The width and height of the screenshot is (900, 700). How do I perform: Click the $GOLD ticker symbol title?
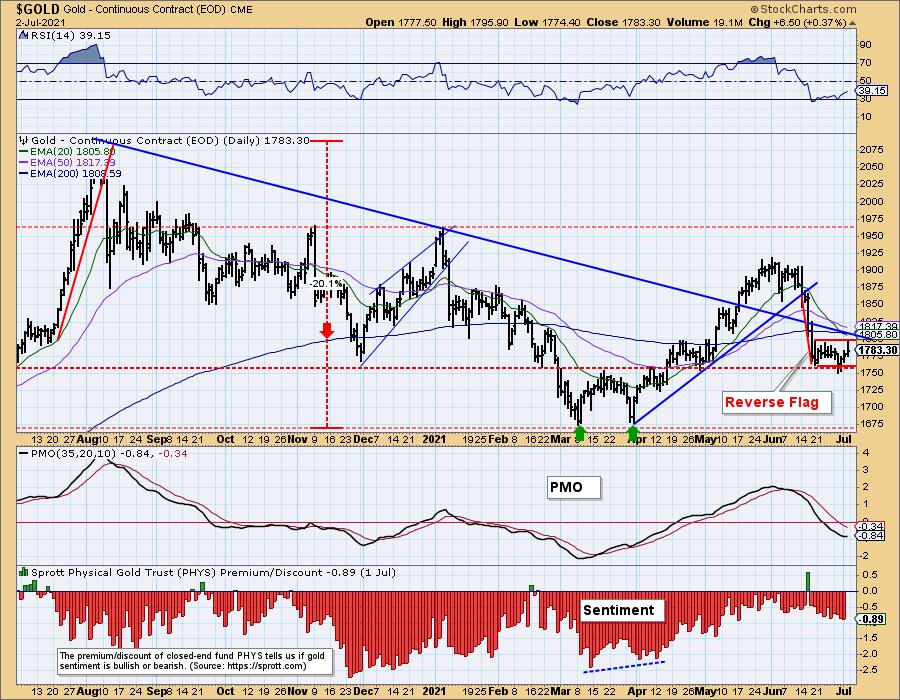38,9
